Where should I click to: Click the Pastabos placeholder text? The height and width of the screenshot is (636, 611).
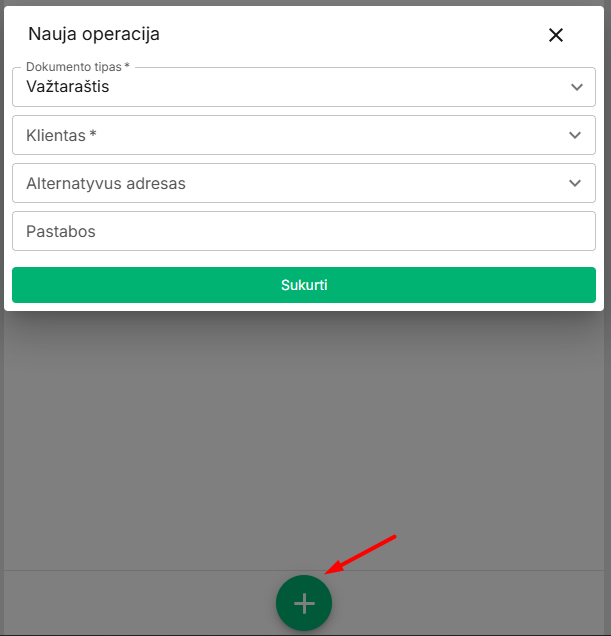61,231
